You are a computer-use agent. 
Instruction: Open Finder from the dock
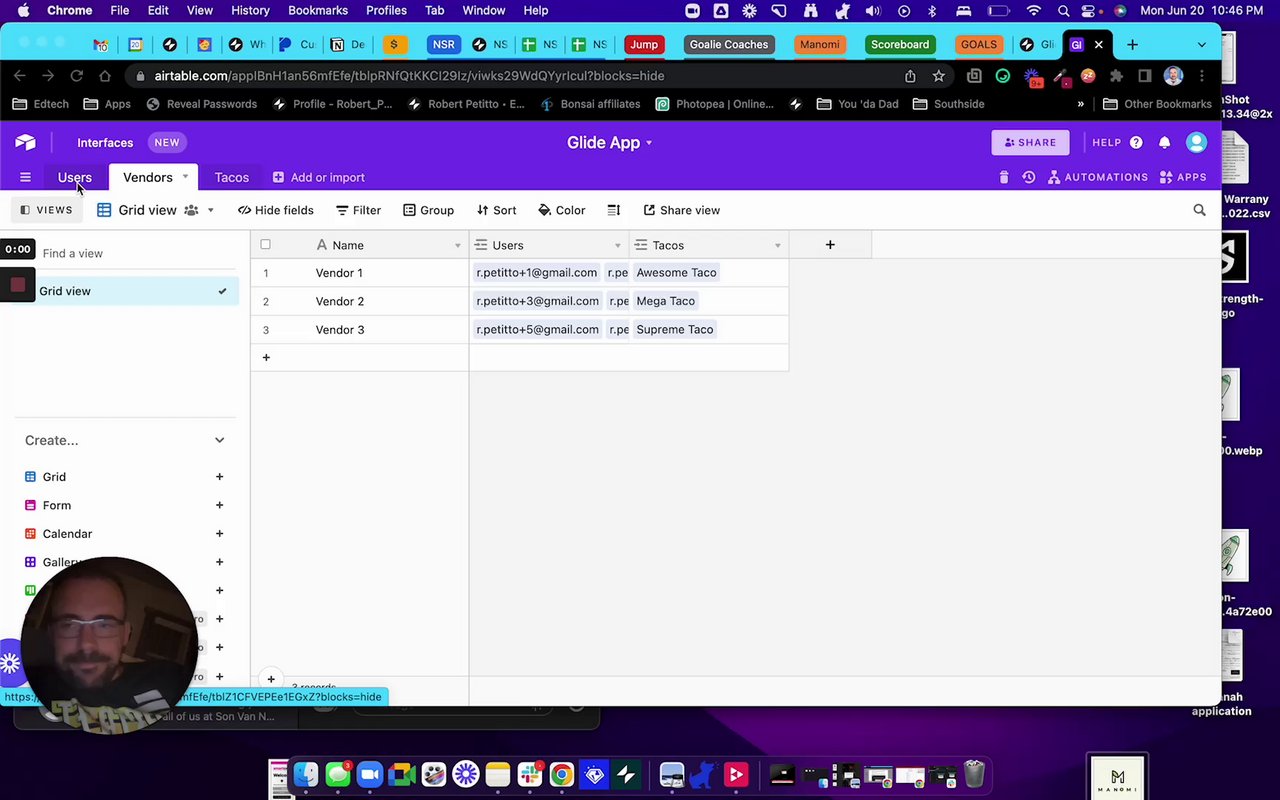pyautogui.click(x=306, y=774)
